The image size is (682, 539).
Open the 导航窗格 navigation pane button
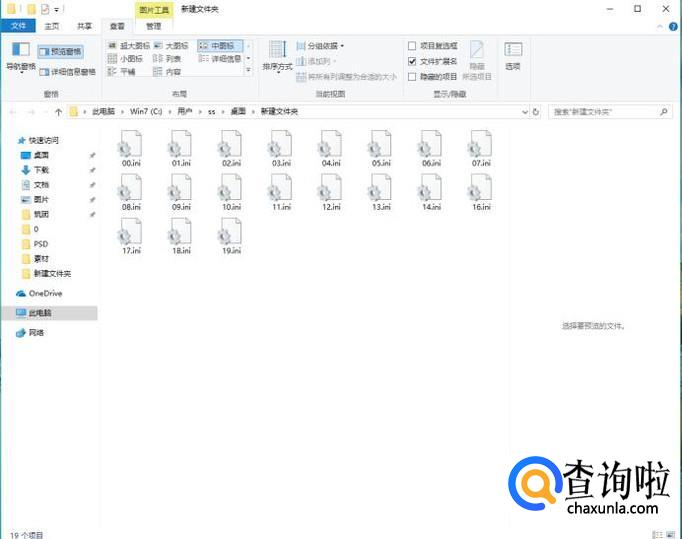coord(20,56)
